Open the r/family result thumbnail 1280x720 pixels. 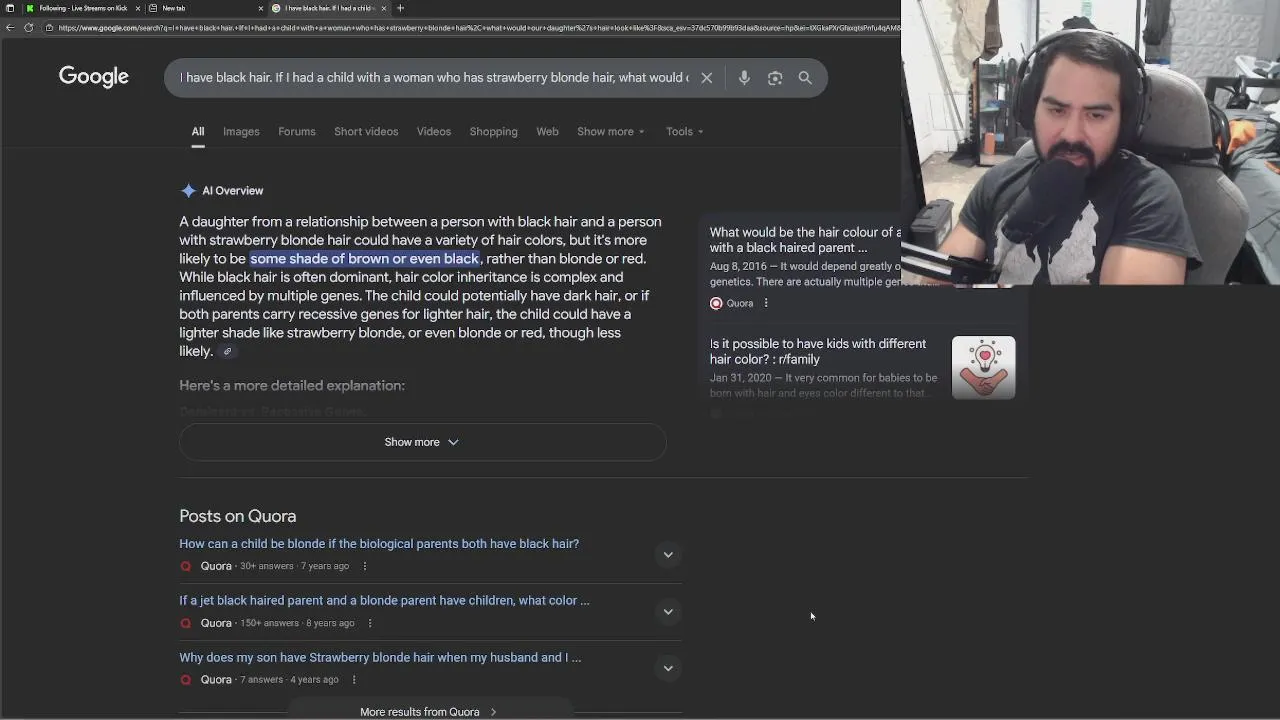983,367
